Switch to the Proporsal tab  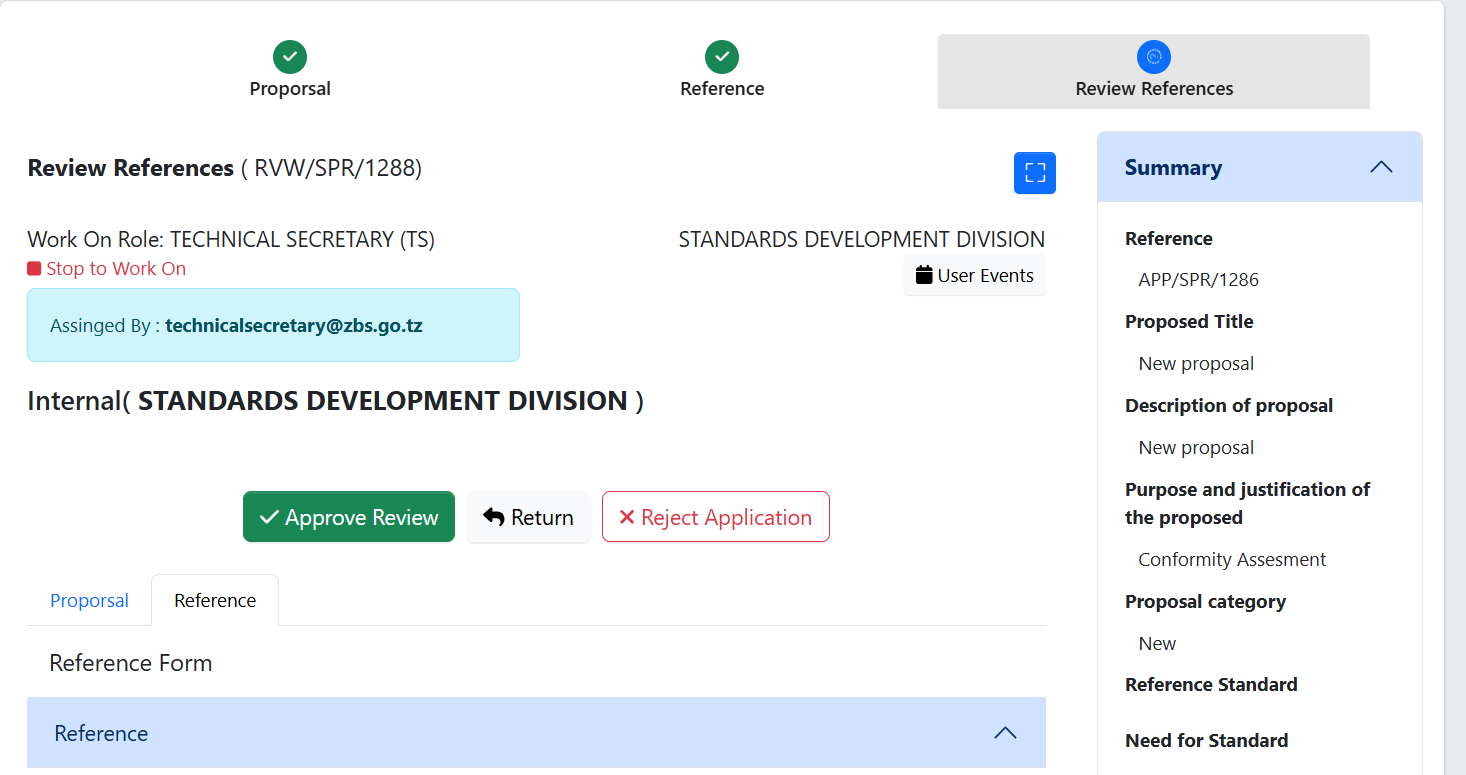[89, 601]
